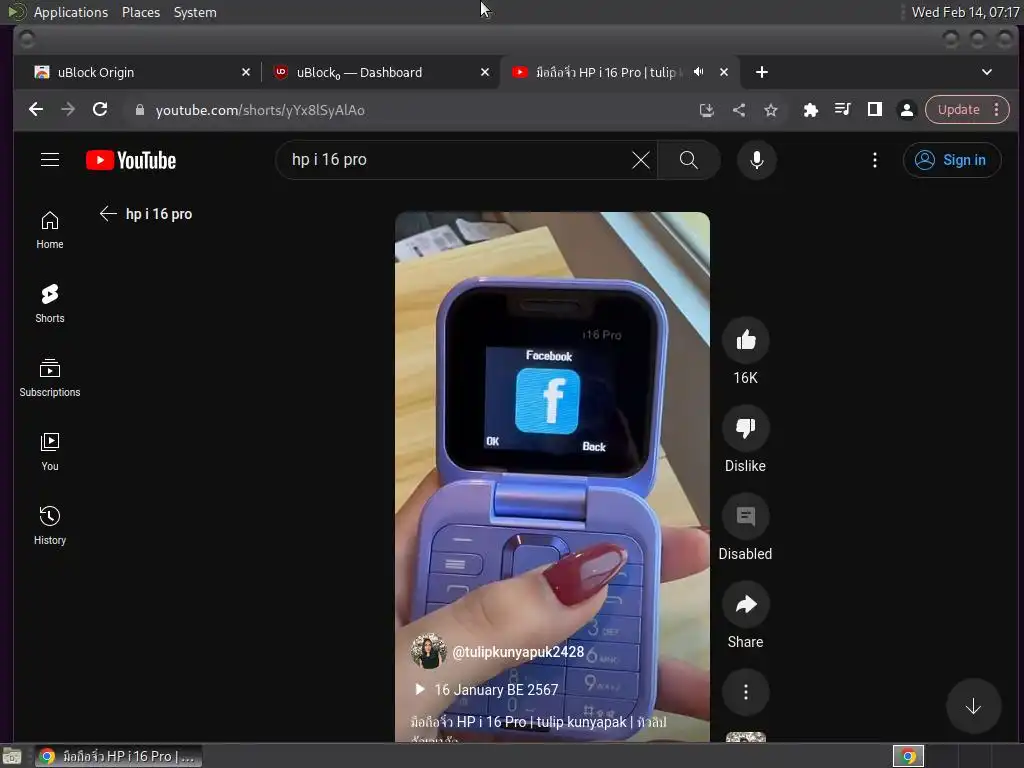
Task: Open the @tulipkunyapuk2428 channel
Action: pos(518,652)
